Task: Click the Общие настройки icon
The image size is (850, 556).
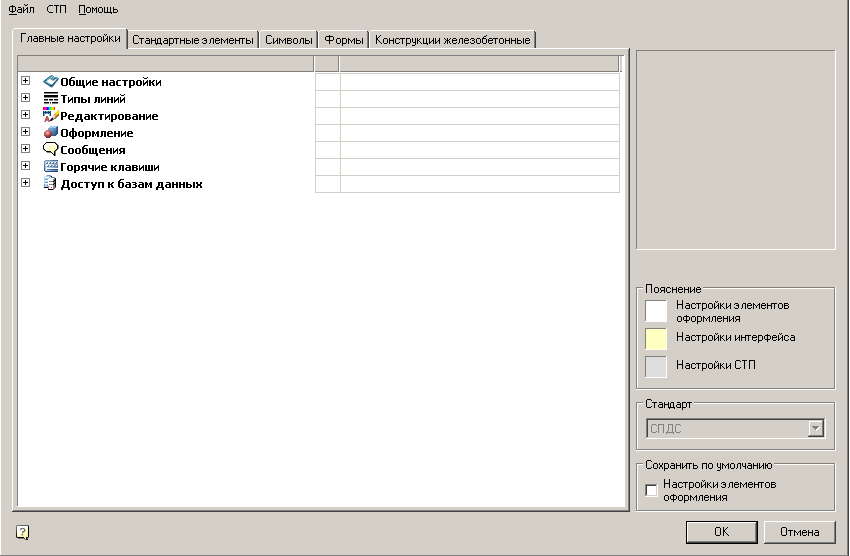Action: click(51, 82)
